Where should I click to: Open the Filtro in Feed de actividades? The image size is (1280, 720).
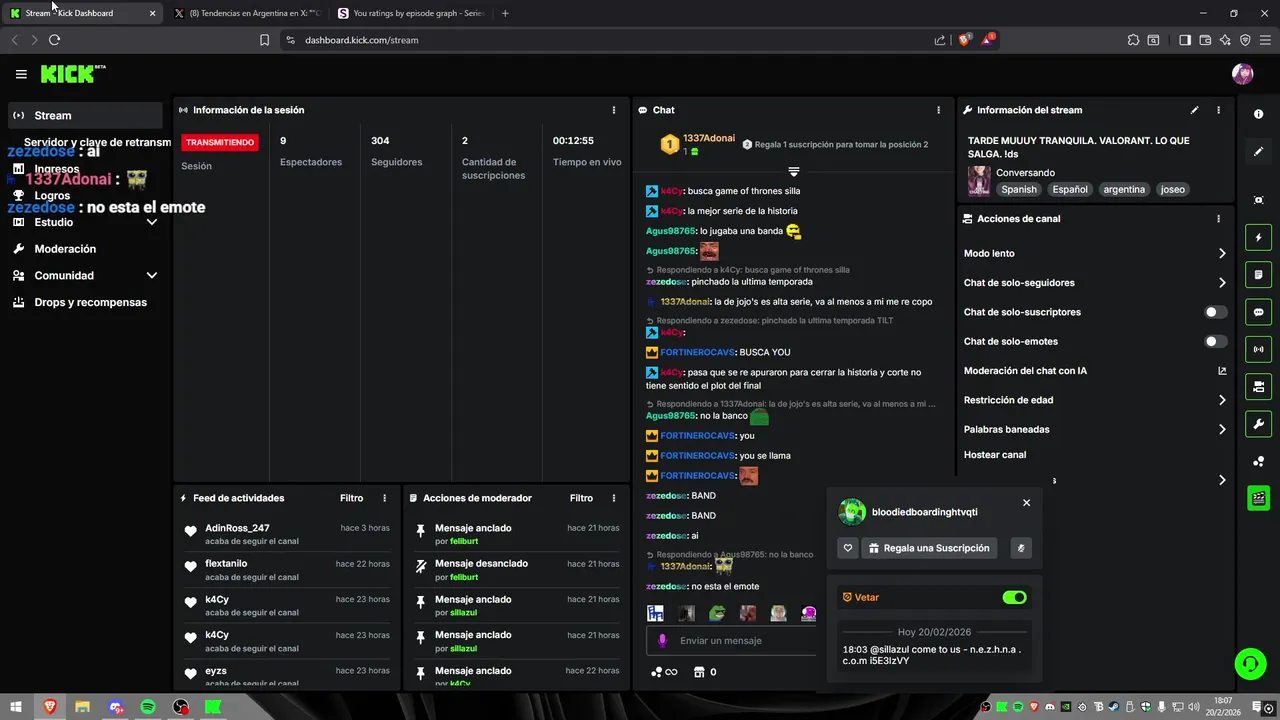(x=351, y=498)
